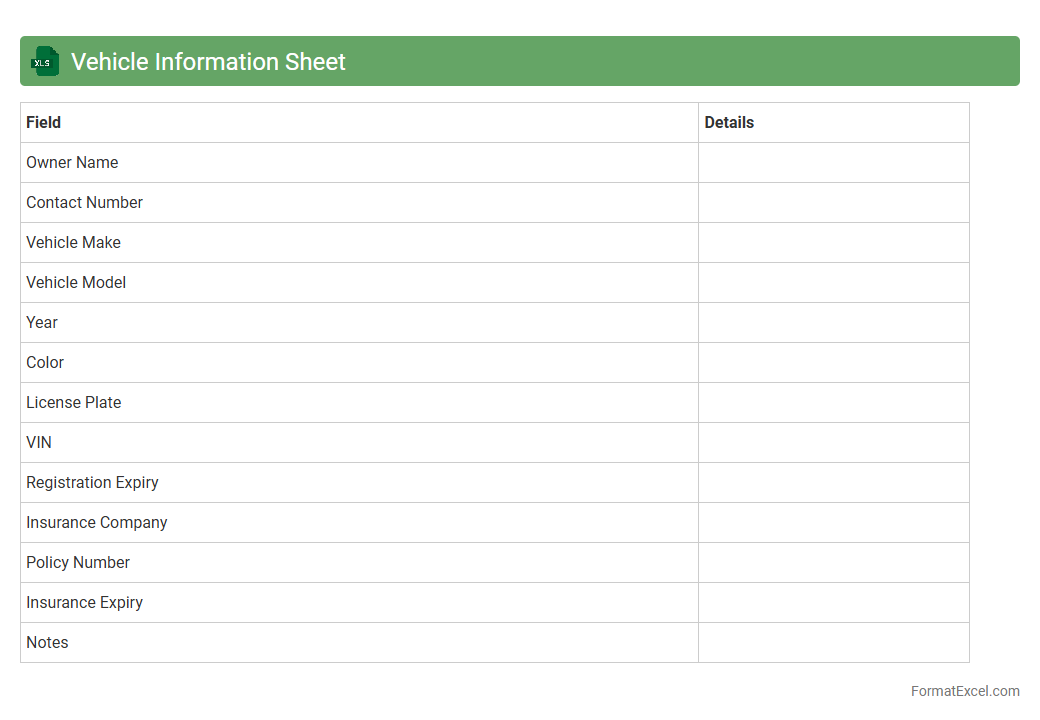Click the empty Details cell for Notes

click(x=833, y=642)
